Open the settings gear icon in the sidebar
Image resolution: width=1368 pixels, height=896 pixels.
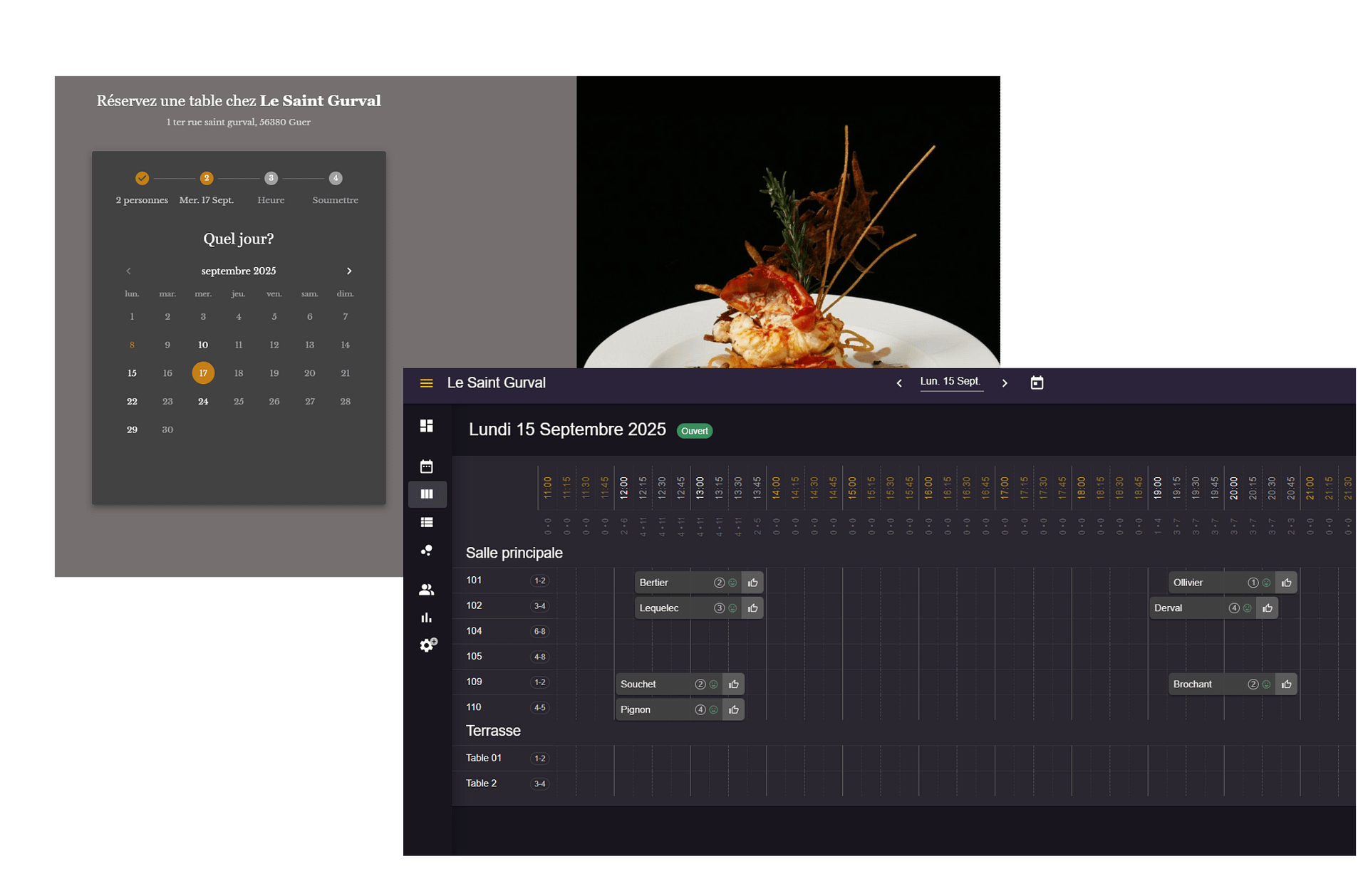[x=427, y=645]
